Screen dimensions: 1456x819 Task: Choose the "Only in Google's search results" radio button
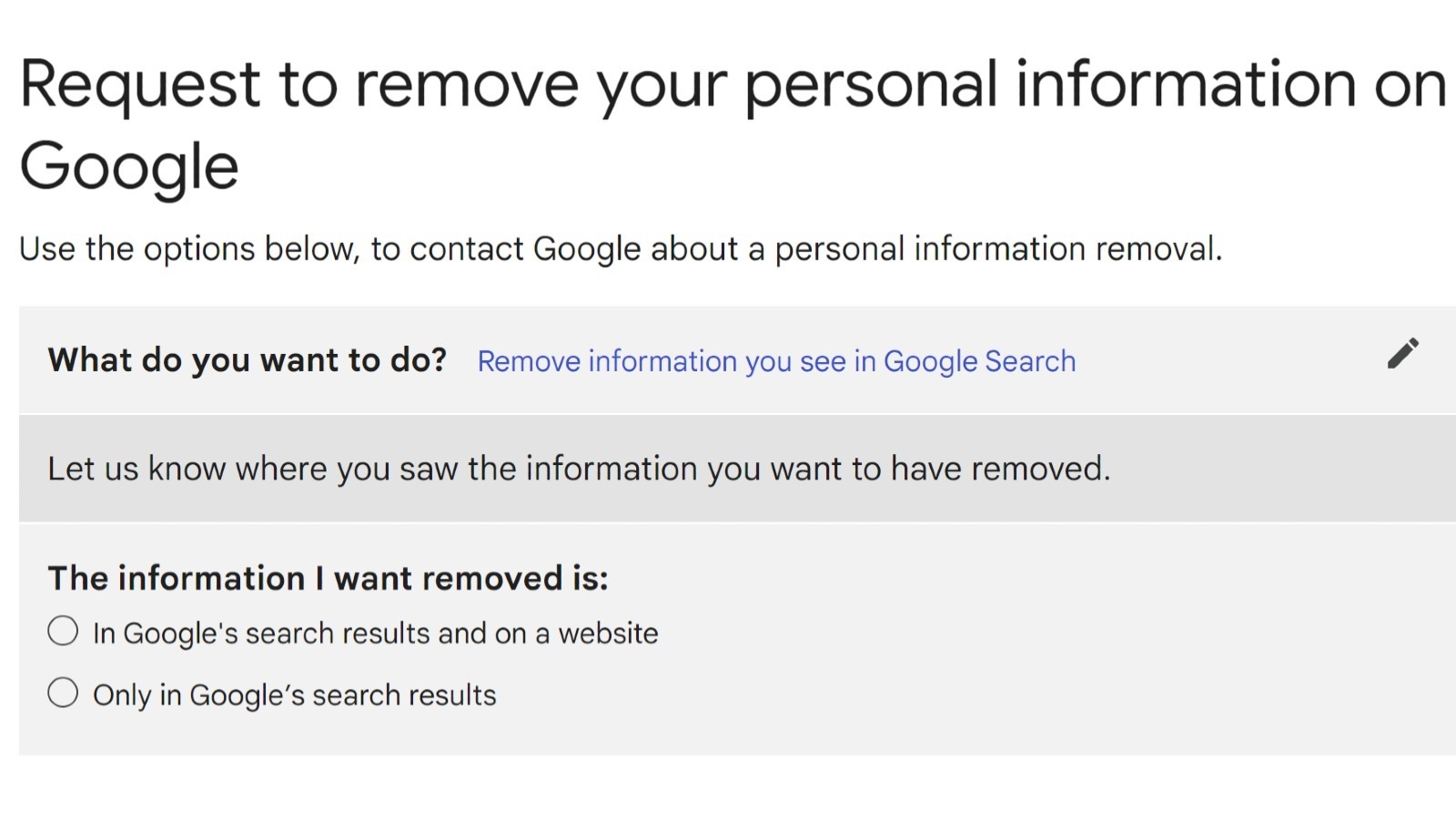coord(63,693)
